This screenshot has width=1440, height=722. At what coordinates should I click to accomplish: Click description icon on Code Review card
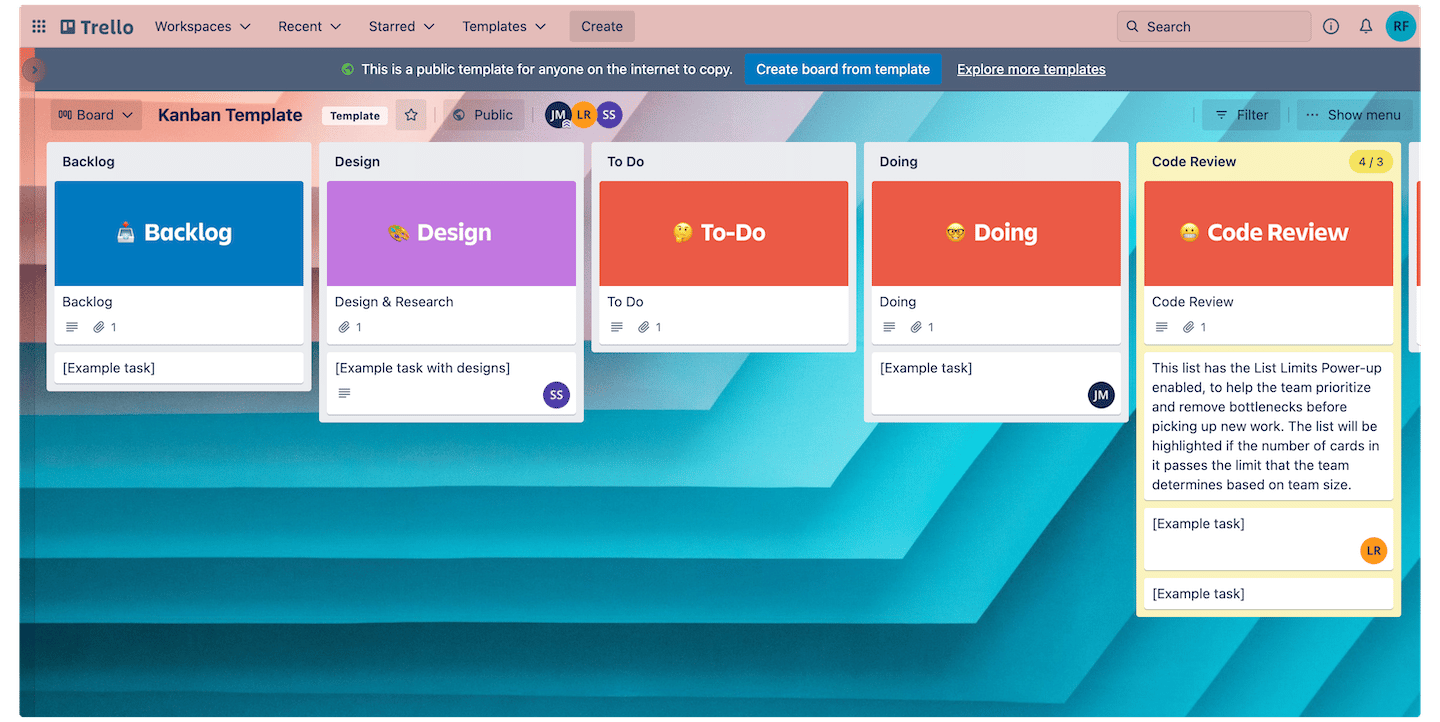coord(1161,327)
